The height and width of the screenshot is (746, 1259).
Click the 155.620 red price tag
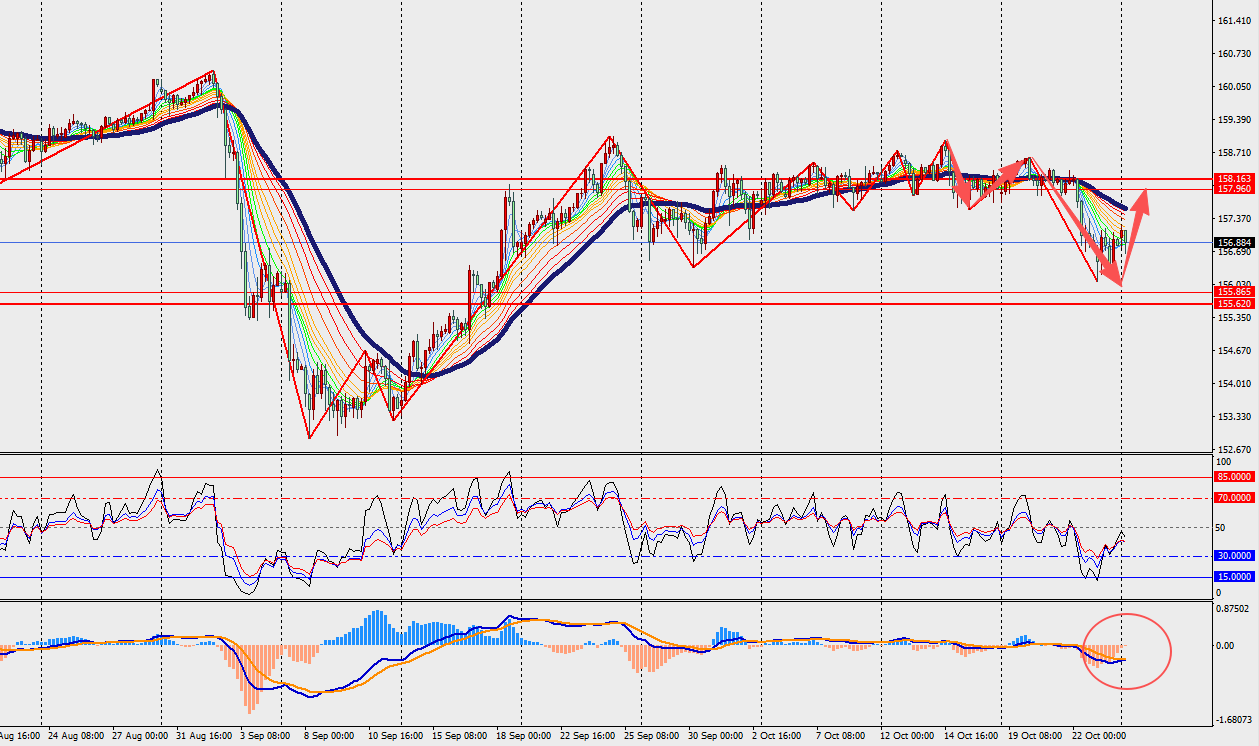coord(1234,303)
